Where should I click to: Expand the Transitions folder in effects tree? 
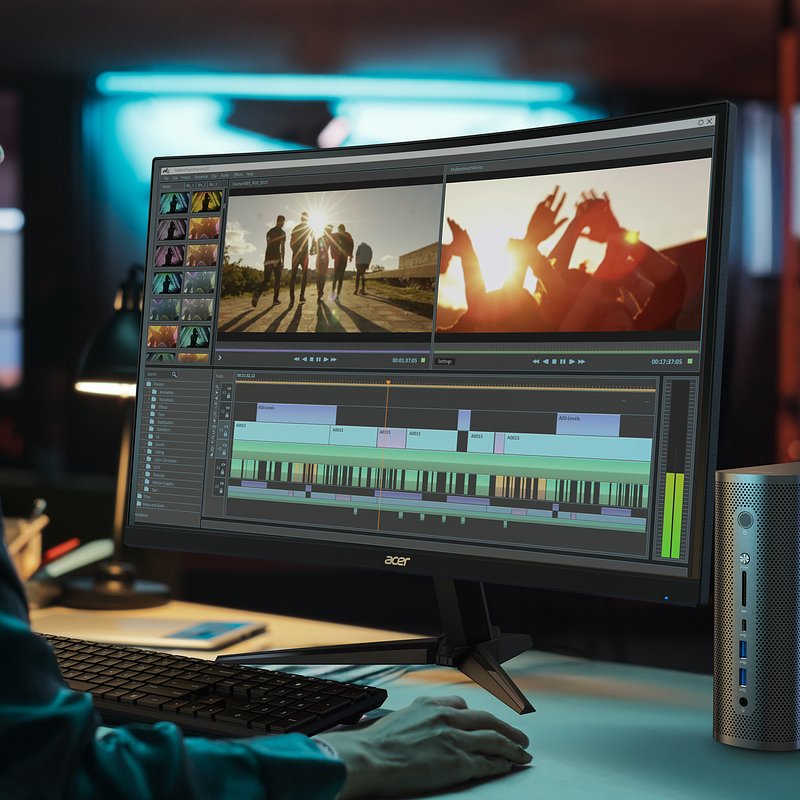click(151, 399)
